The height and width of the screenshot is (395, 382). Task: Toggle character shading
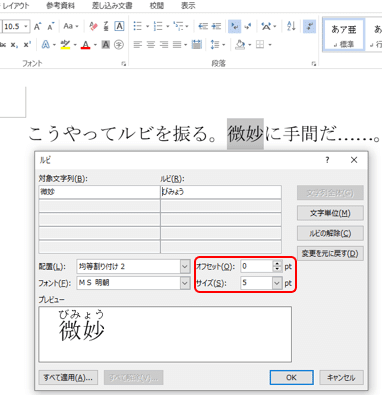[106, 45]
